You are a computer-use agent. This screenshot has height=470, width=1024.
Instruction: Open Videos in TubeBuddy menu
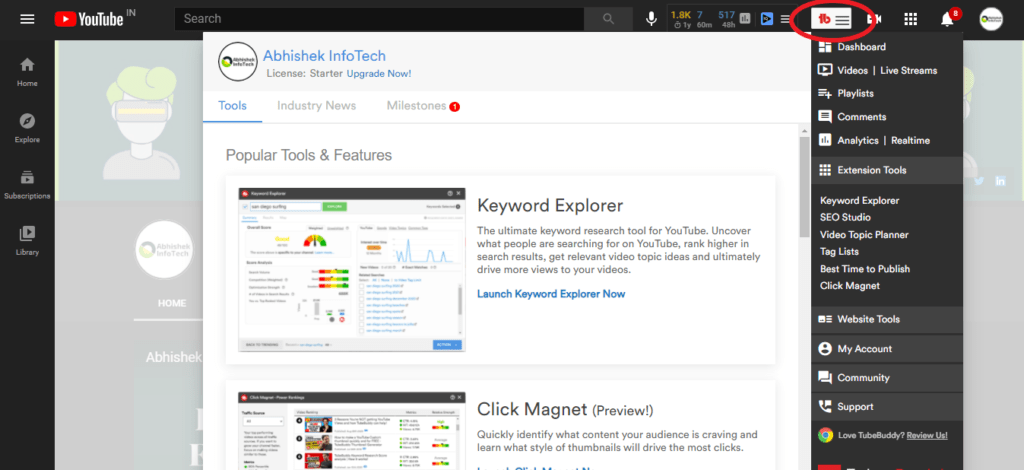coord(852,70)
